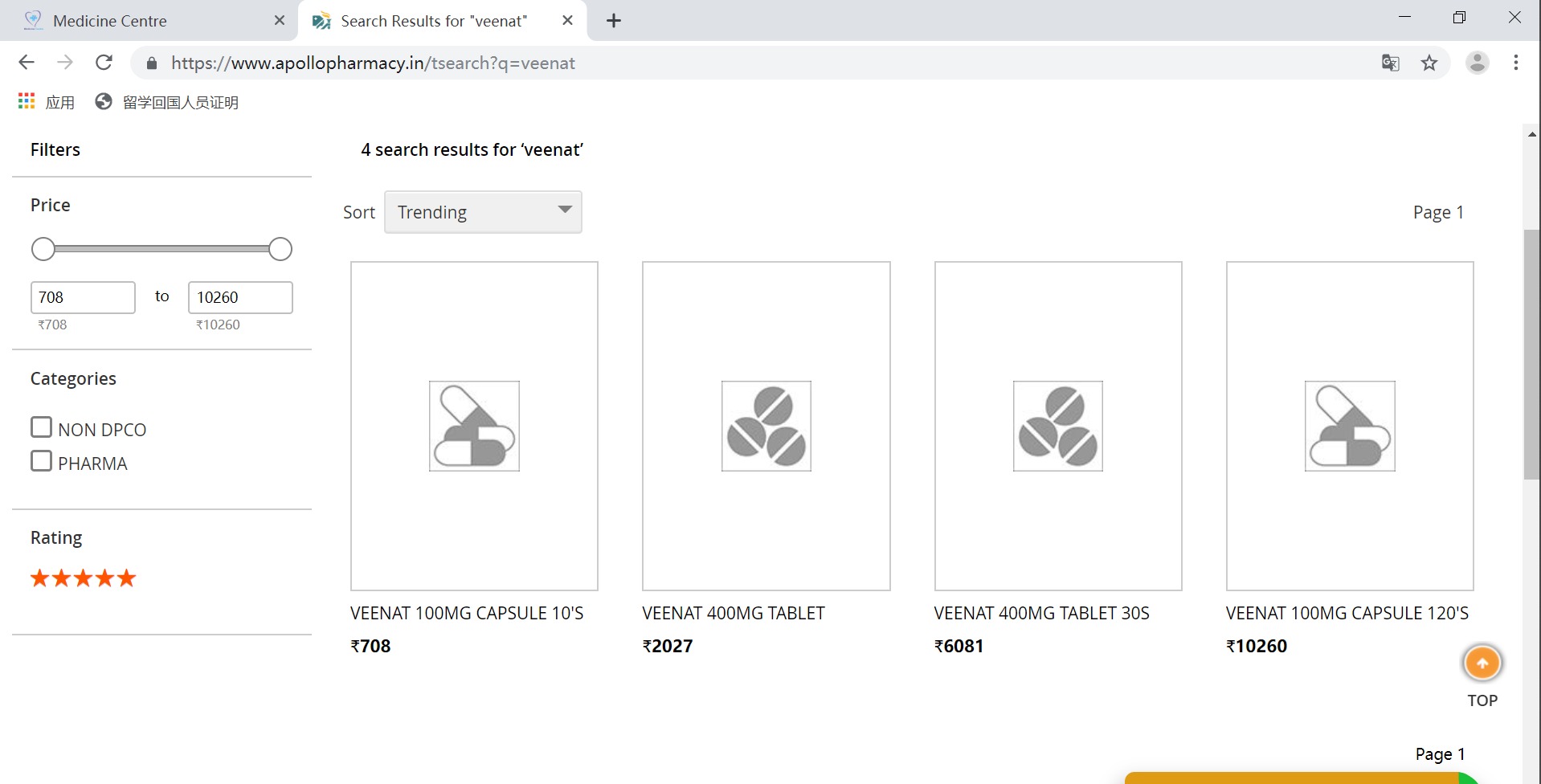This screenshot has height=784, width=1541.
Task: View site security lock info
Action: (151, 63)
